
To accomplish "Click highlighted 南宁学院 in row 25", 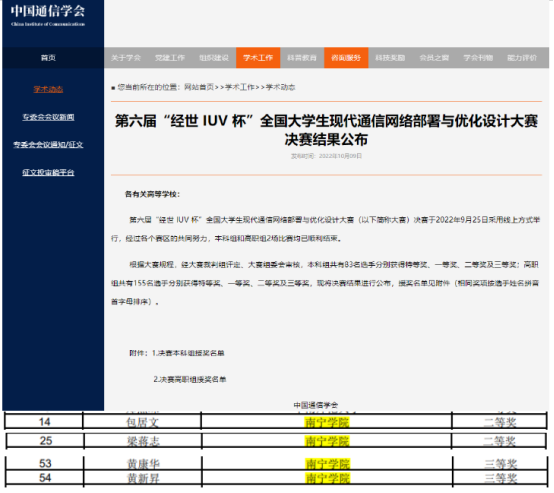I will pyautogui.click(x=327, y=441).
